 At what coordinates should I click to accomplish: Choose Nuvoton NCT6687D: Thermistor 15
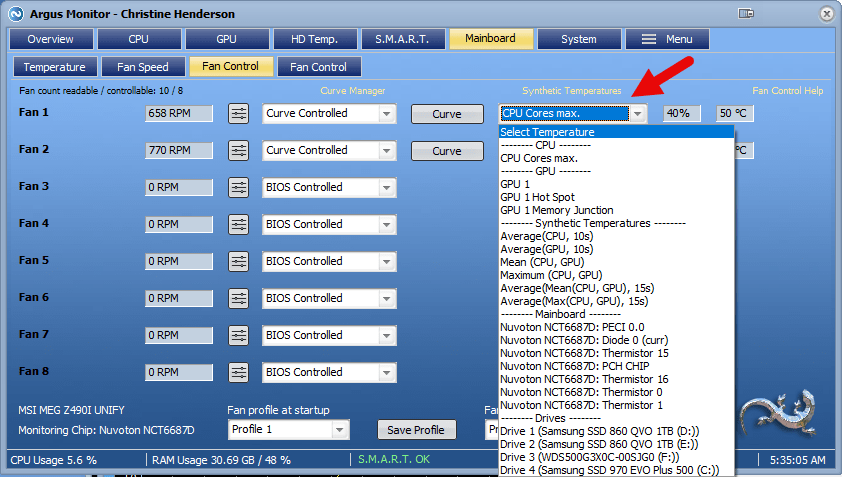point(616,353)
